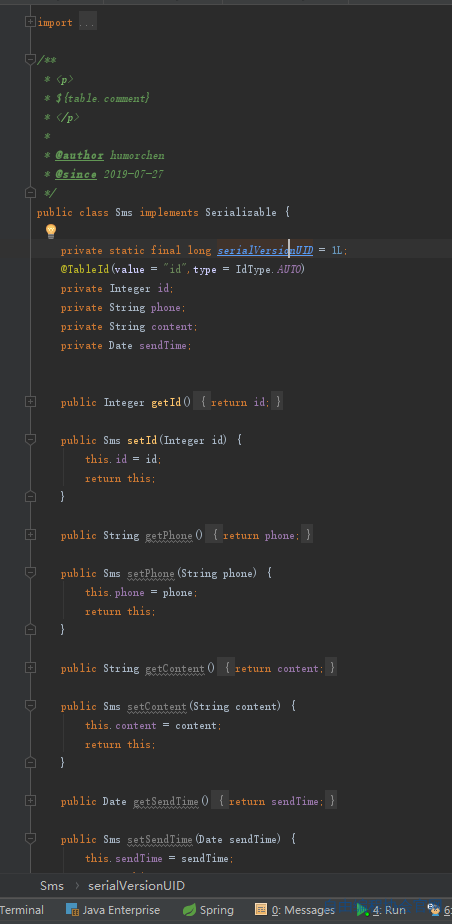Open the Java Enterprise tool window
Viewport: 452px width, 924px height.
pos(113,910)
